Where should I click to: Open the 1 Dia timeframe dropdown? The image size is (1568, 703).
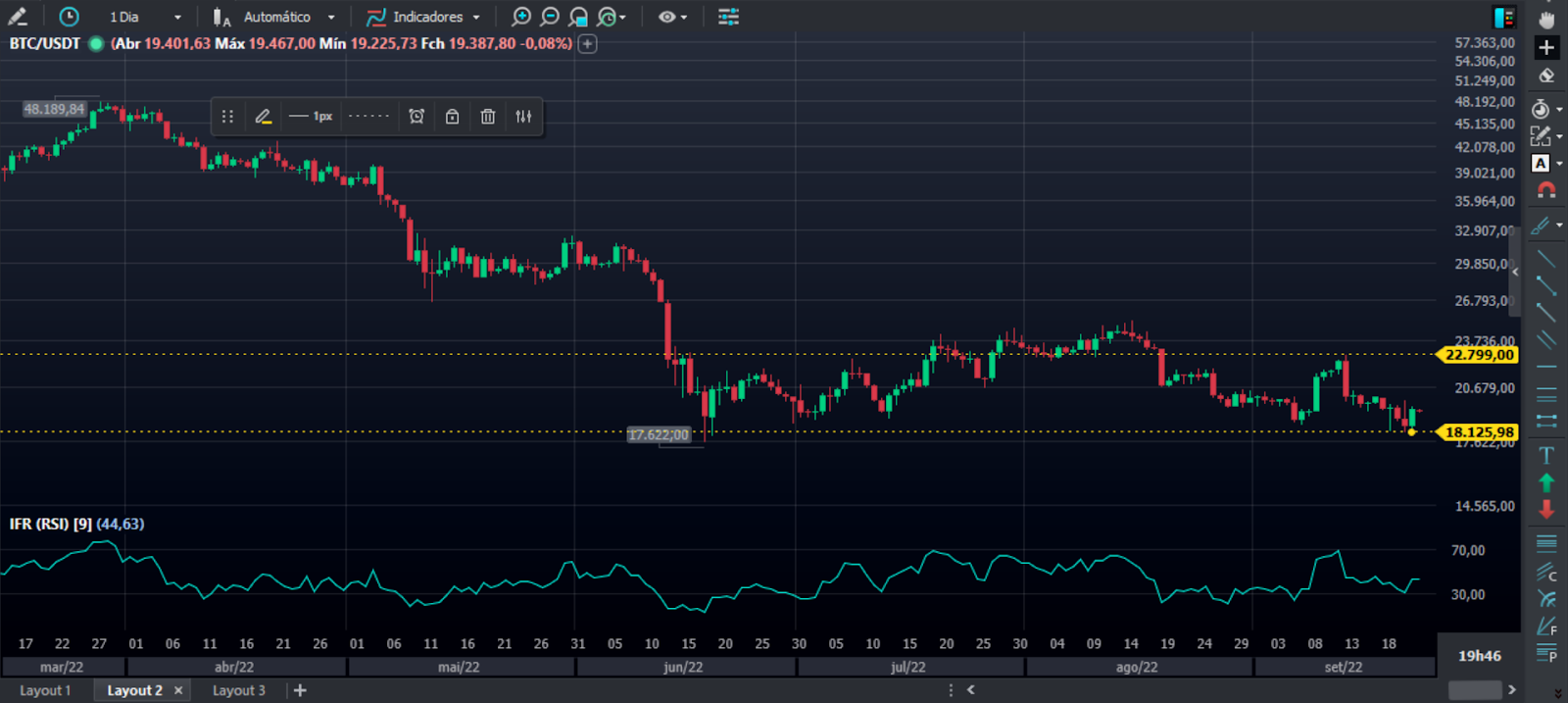tap(144, 17)
